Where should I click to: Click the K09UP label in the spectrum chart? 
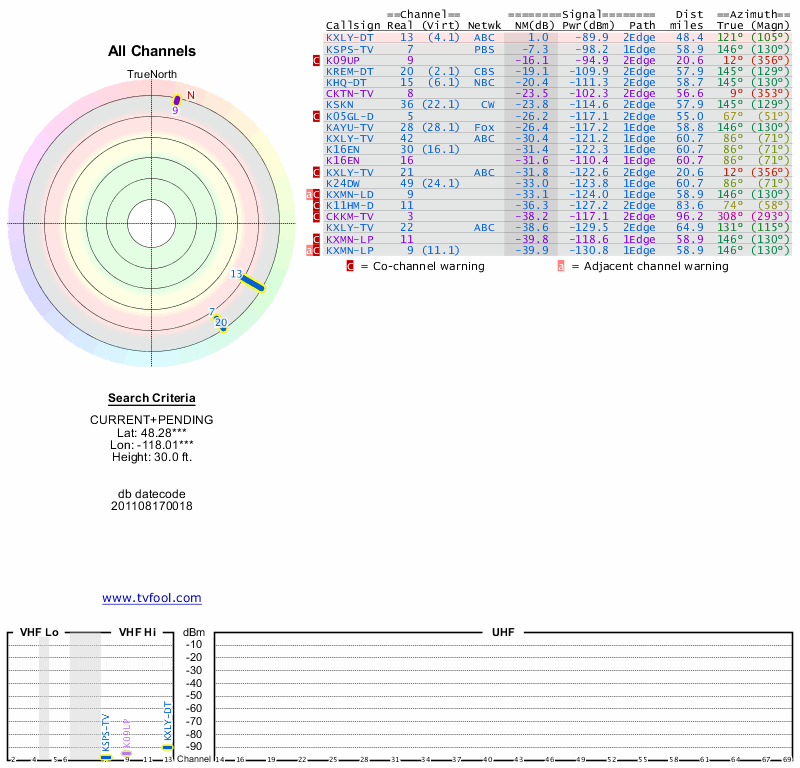[126, 735]
